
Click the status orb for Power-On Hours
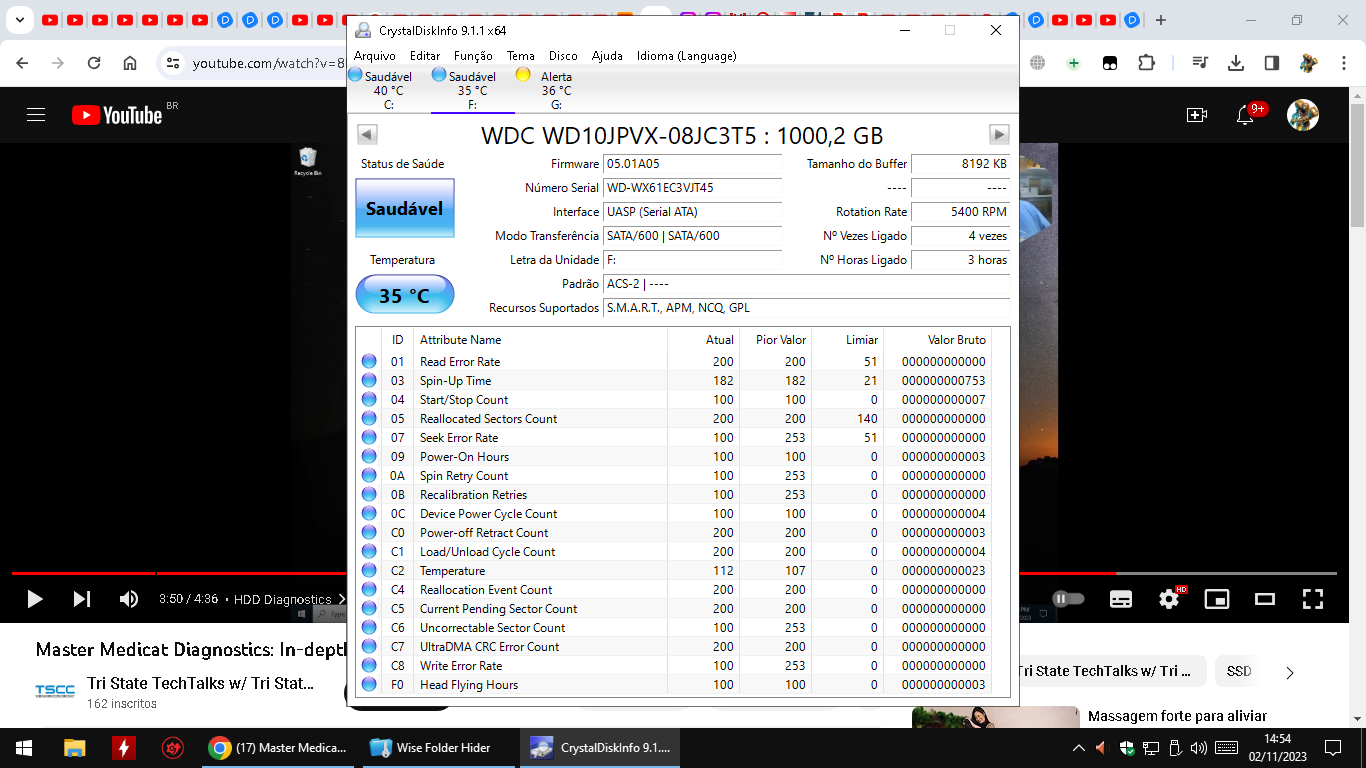point(369,456)
